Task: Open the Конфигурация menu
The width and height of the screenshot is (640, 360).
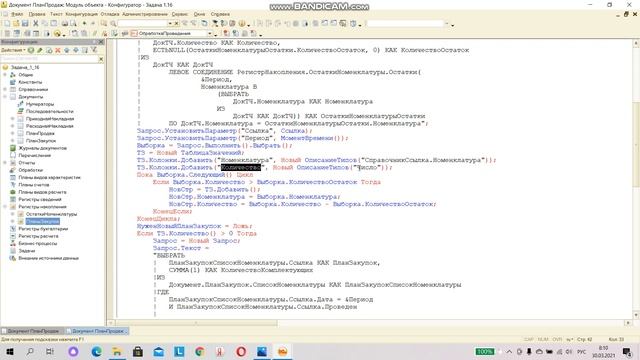Action: coord(81,14)
